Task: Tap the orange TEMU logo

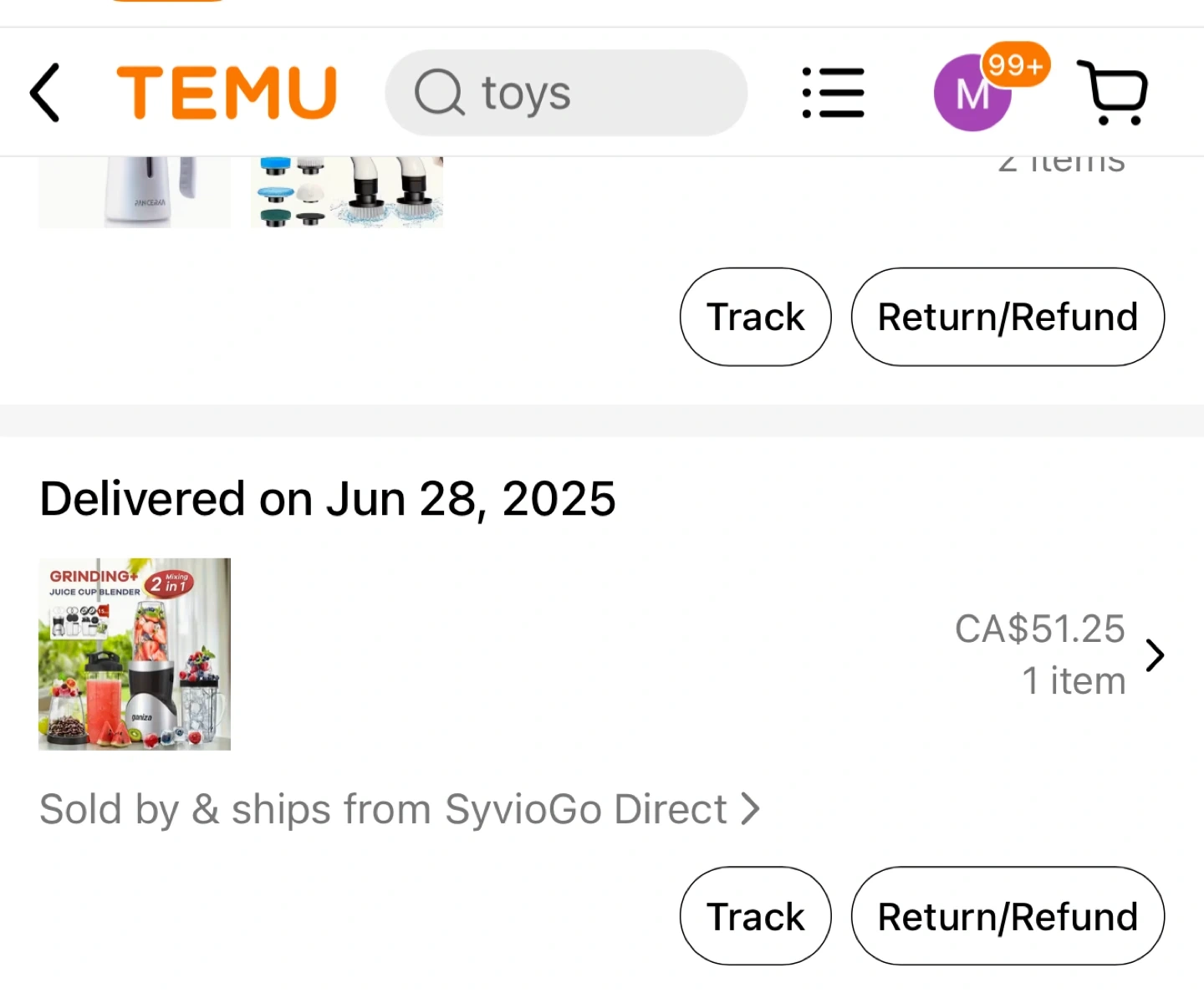Action: (x=227, y=93)
